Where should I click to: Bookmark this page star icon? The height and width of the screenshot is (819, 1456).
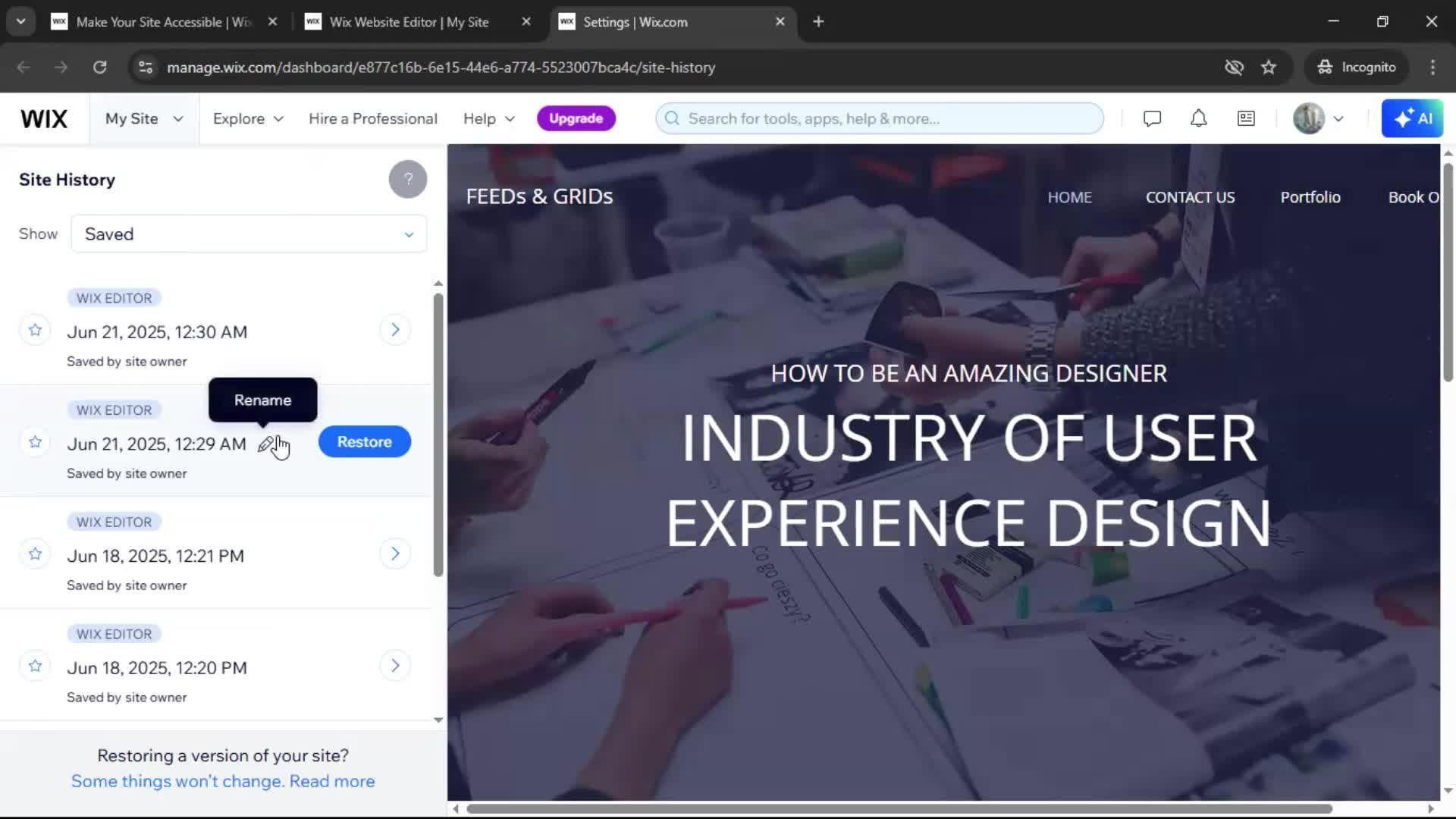point(1269,67)
